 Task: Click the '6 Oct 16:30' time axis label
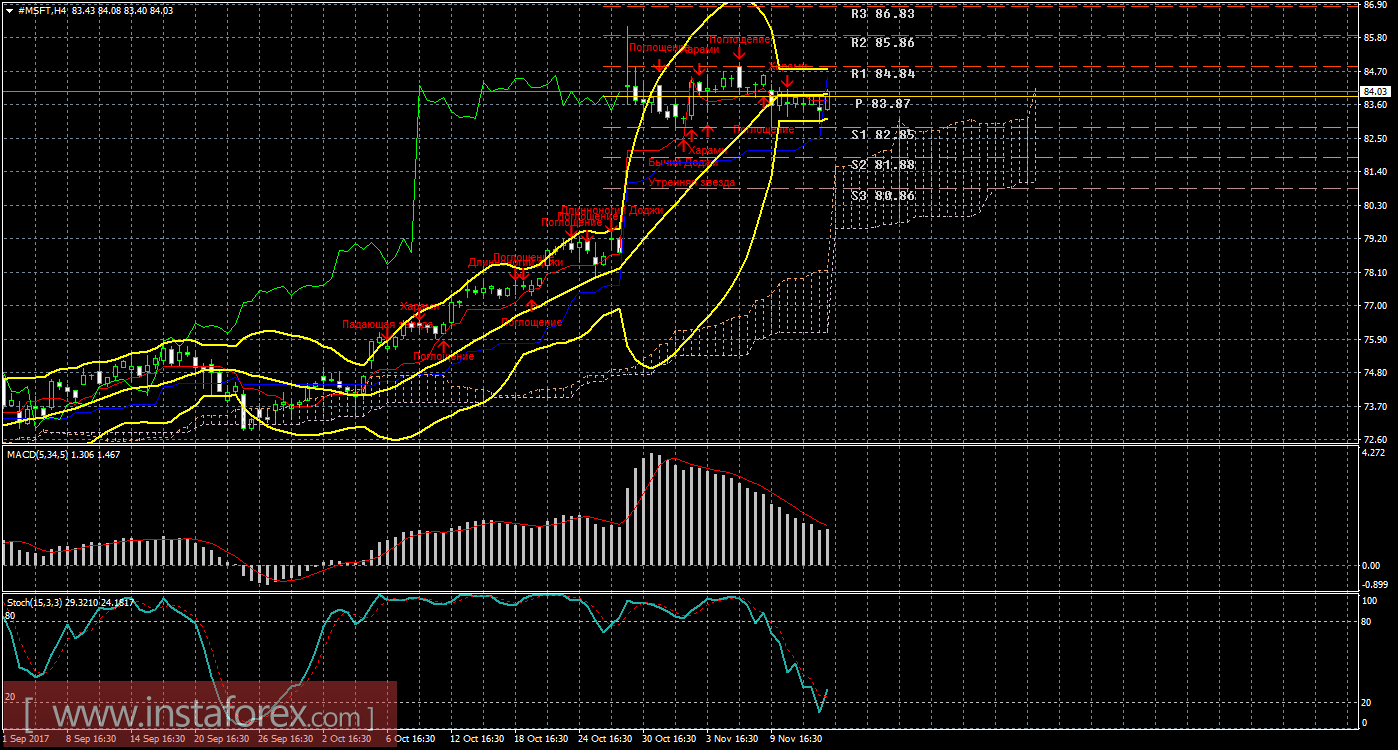[x=410, y=739]
